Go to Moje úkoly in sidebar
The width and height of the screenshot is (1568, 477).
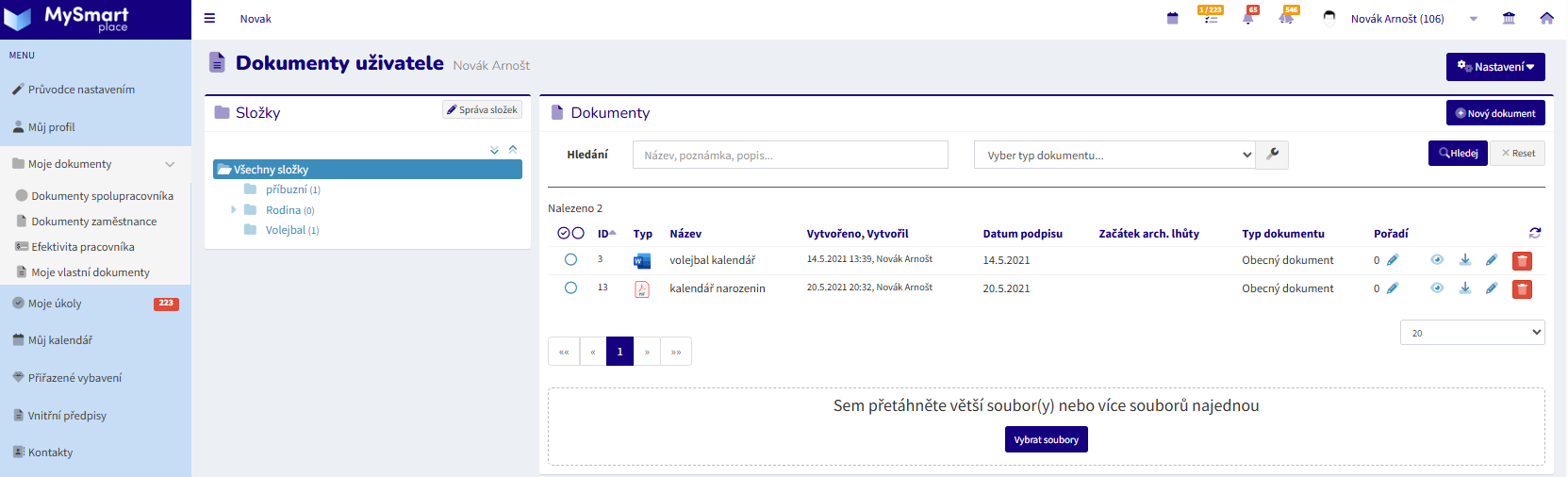pos(55,304)
